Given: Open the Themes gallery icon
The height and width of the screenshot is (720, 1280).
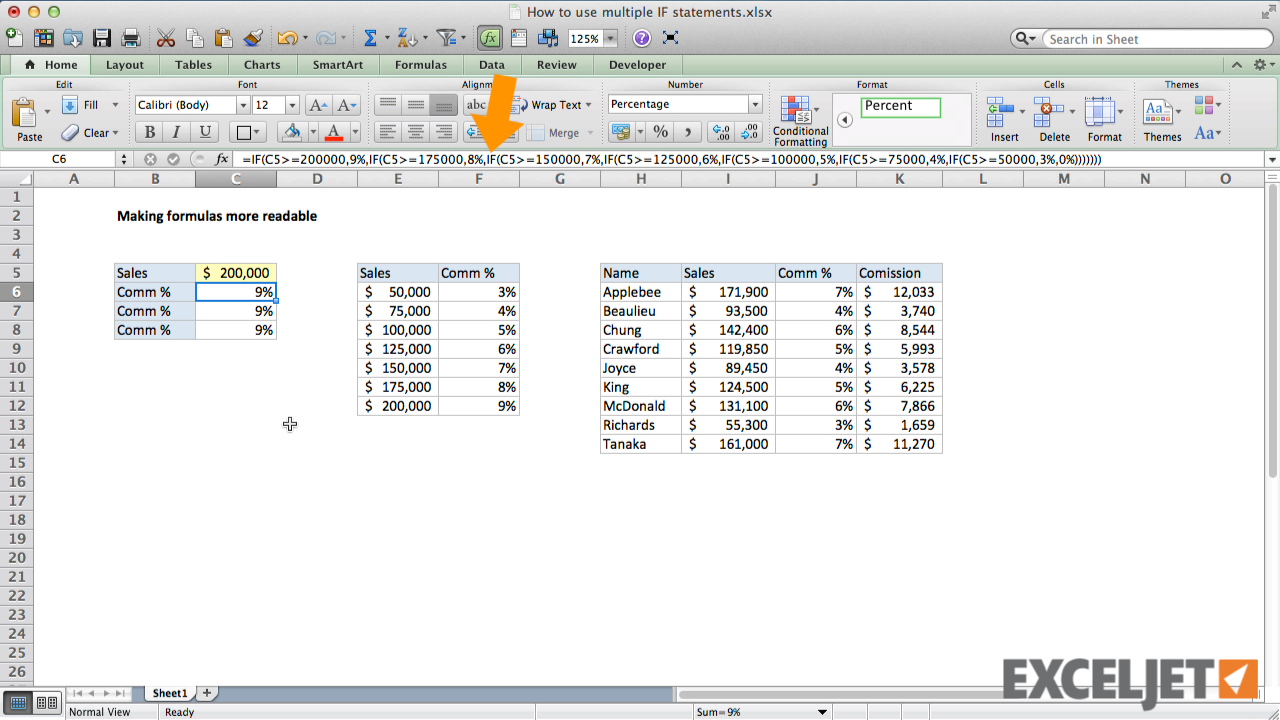Looking at the screenshot, I should click(x=1157, y=112).
